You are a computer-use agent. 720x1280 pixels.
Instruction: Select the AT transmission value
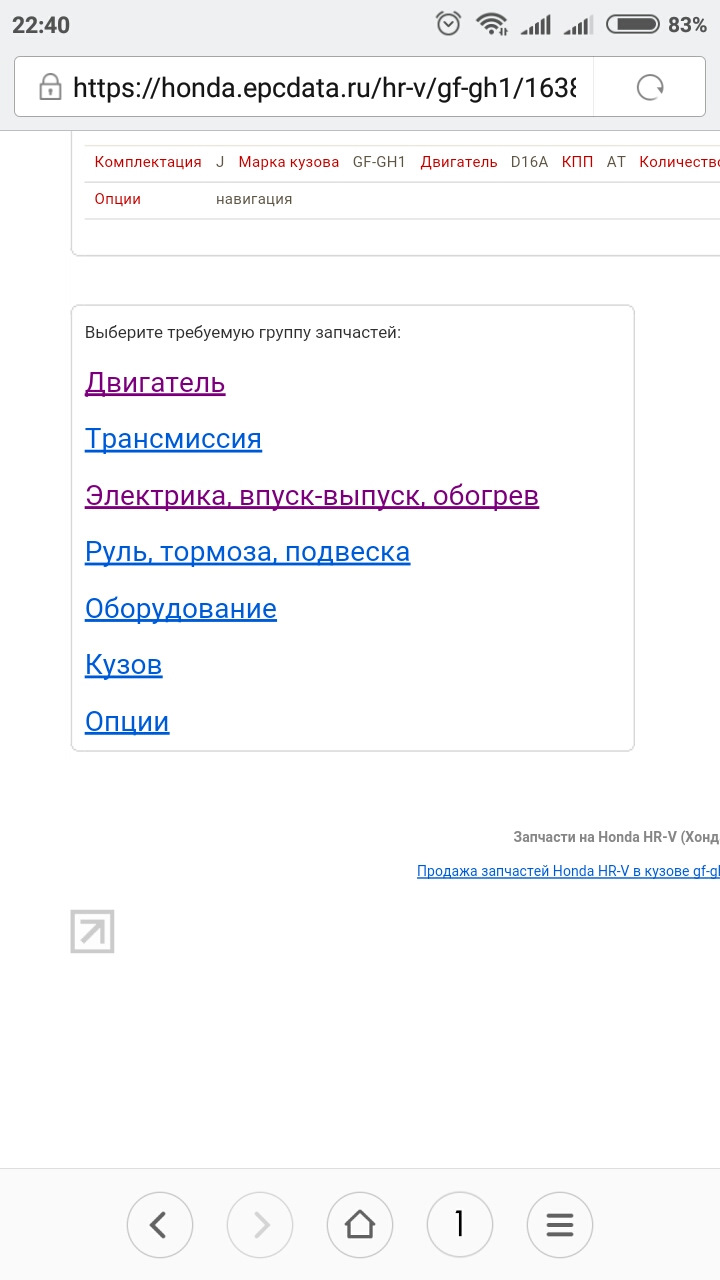coord(616,162)
